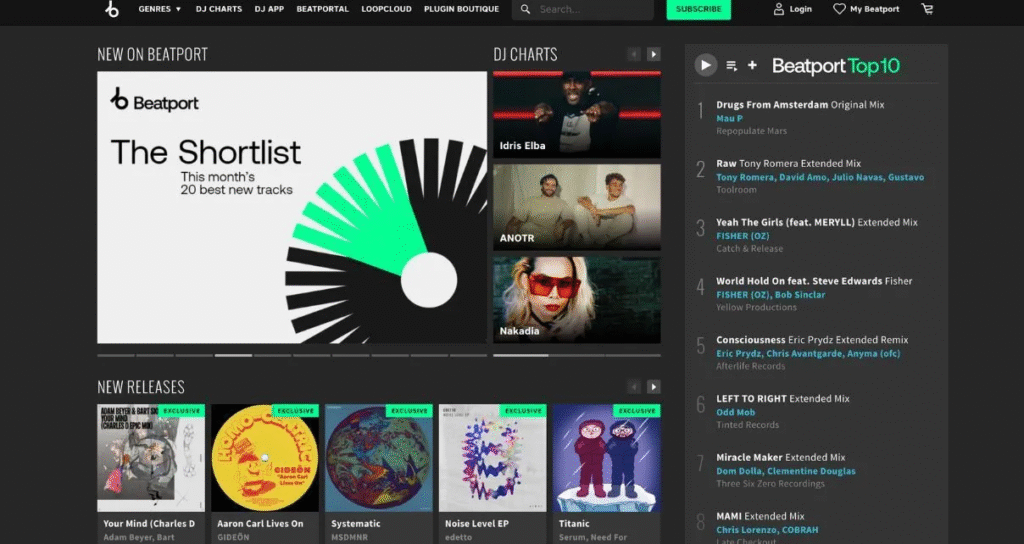The image size is (1024, 544).
Task: Open track Miracle Maker Extended Mix
Action: (x=781, y=457)
